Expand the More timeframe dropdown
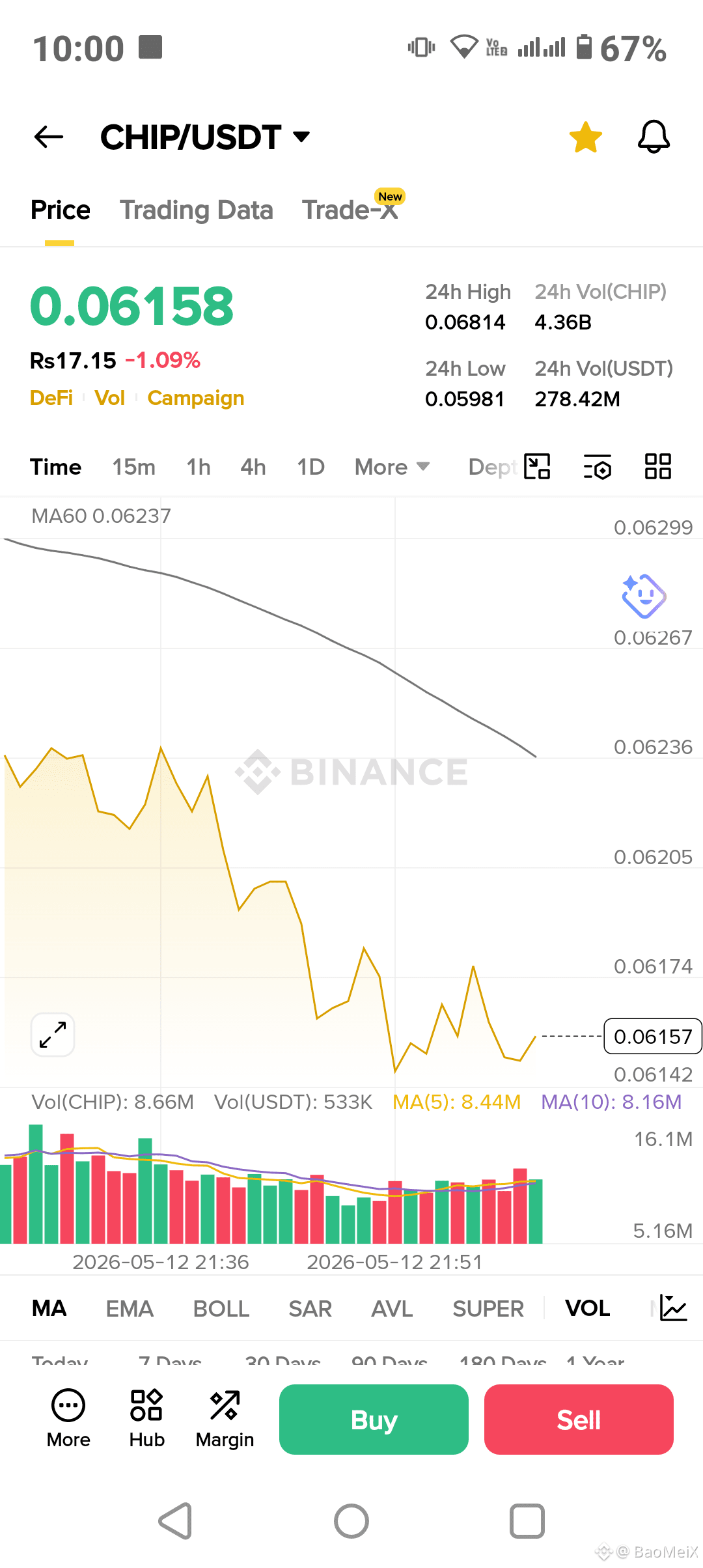 tap(392, 467)
